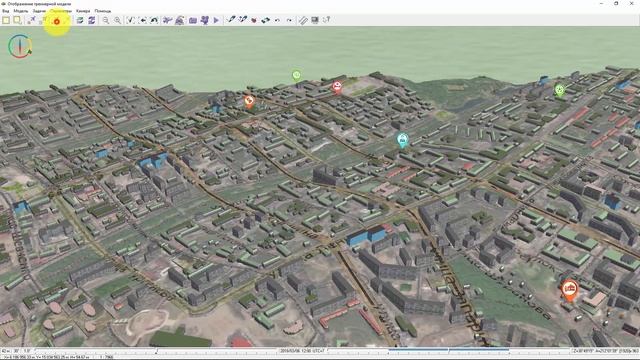The height and width of the screenshot is (360, 640).
Task: Select the teal vehicle map marker
Action: [403, 140]
